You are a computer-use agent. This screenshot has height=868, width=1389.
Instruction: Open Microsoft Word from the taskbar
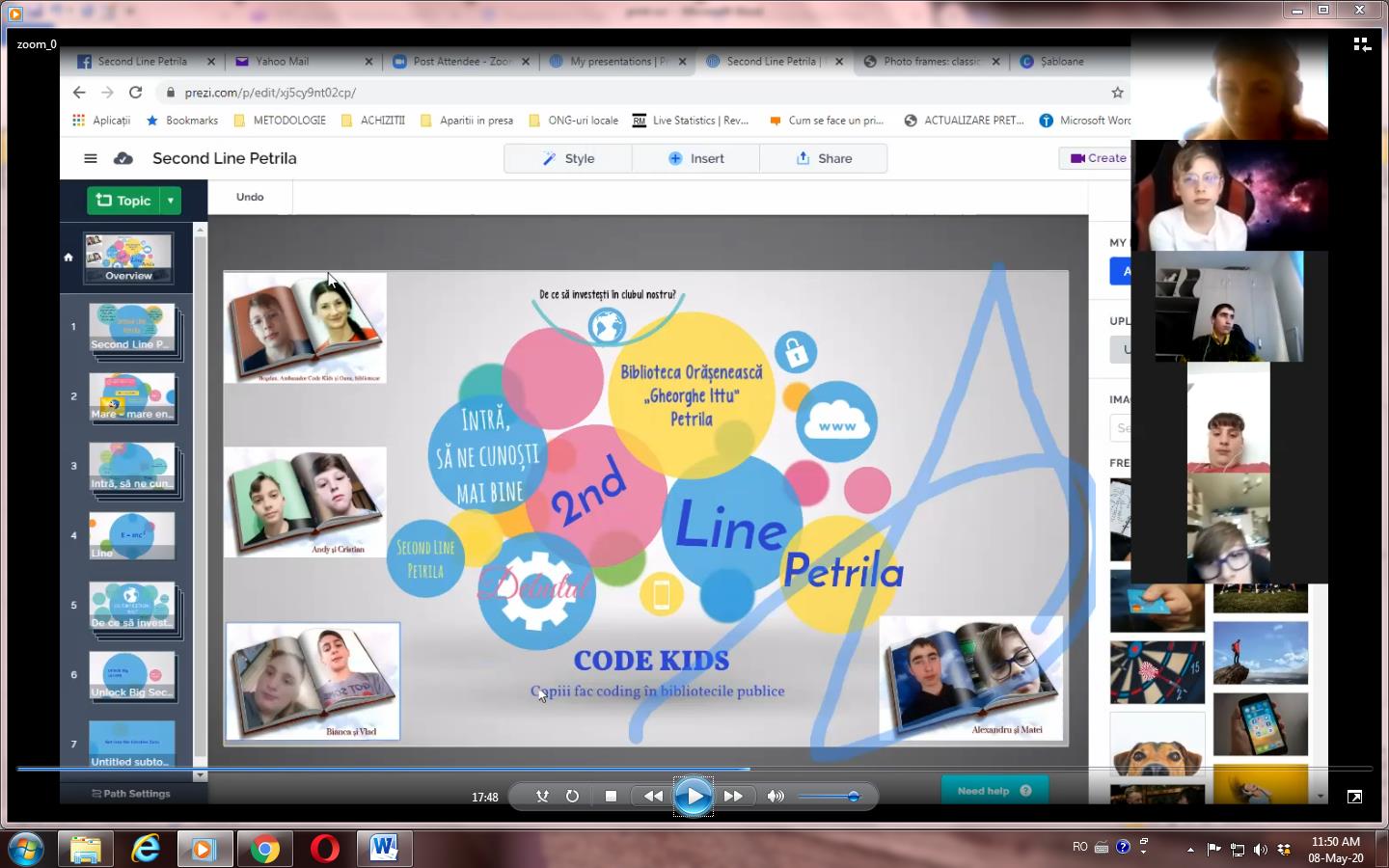pos(384,849)
